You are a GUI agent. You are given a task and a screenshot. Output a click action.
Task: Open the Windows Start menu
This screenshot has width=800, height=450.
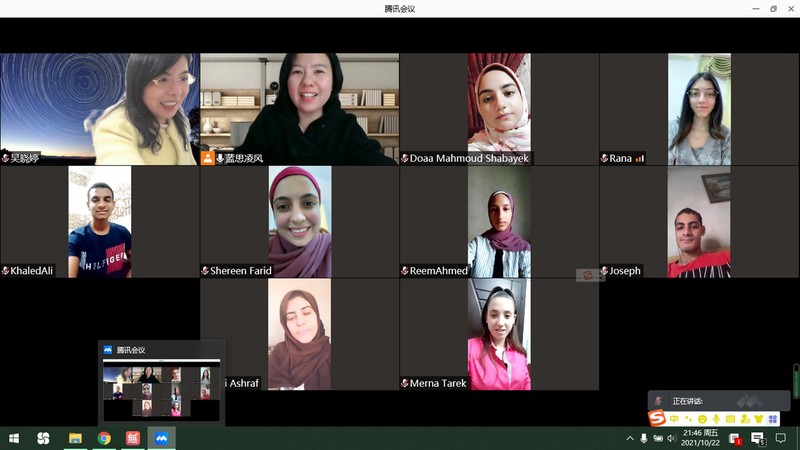click(x=14, y=438)
